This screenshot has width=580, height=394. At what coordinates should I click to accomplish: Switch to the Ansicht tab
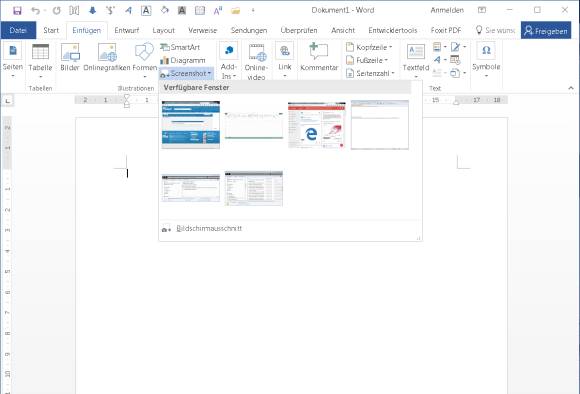point(343,30)
